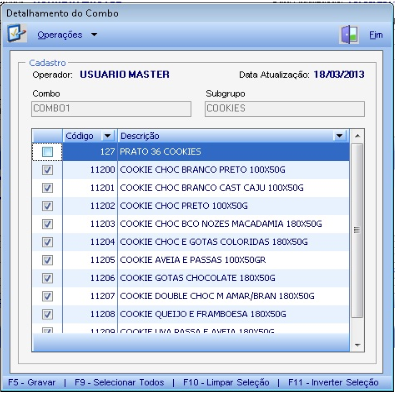Click the Fim label to exit
395x395 pixels.
pyautogui.click(x=376, y=35)
